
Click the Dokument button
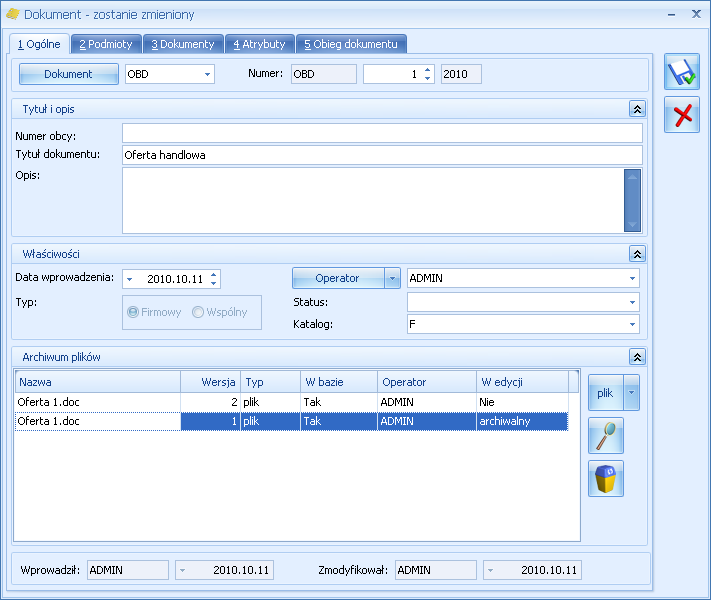(68, 74)
